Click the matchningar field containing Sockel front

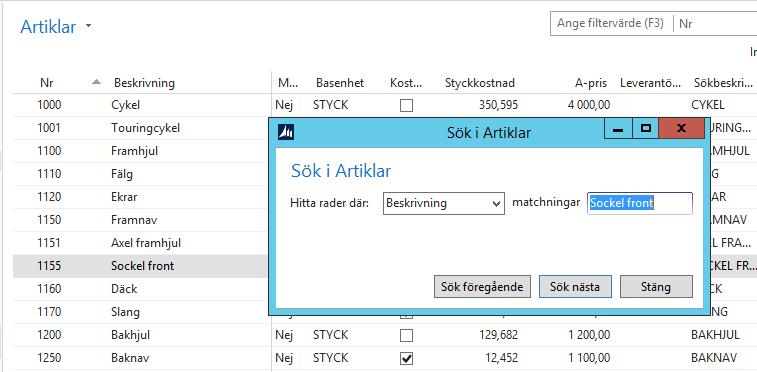[x=640, y=203]
